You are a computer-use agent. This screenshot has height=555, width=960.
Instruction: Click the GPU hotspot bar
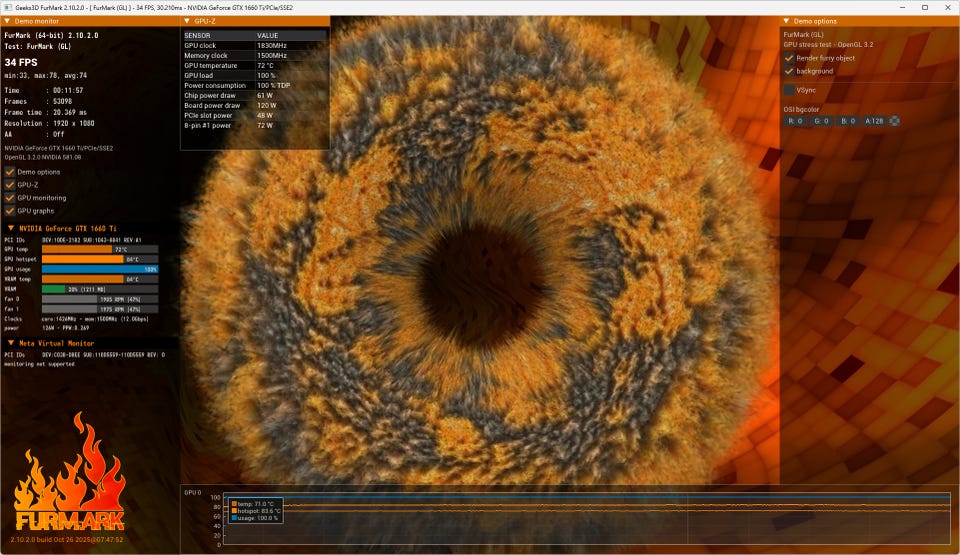point(100,259)
